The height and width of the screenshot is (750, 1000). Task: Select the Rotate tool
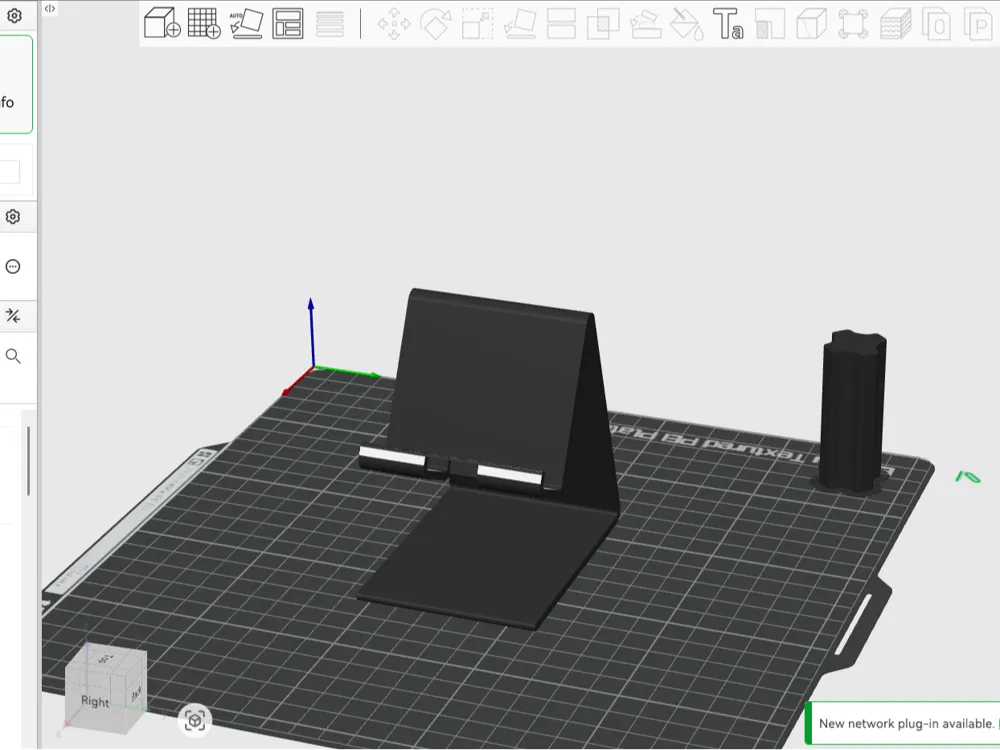(436, 24)
